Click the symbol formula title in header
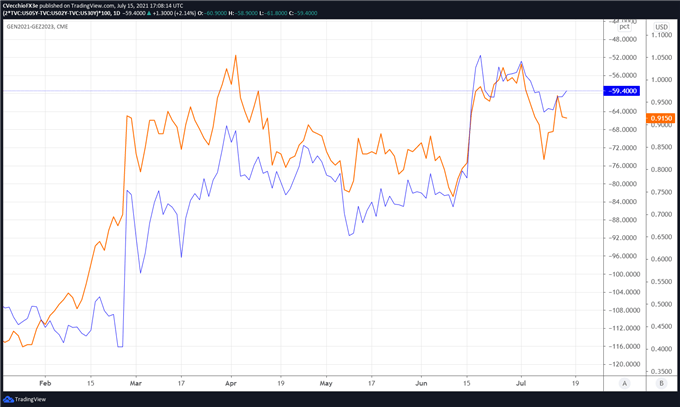This screenshot has width=680, height=407. (x=56, y=13)
